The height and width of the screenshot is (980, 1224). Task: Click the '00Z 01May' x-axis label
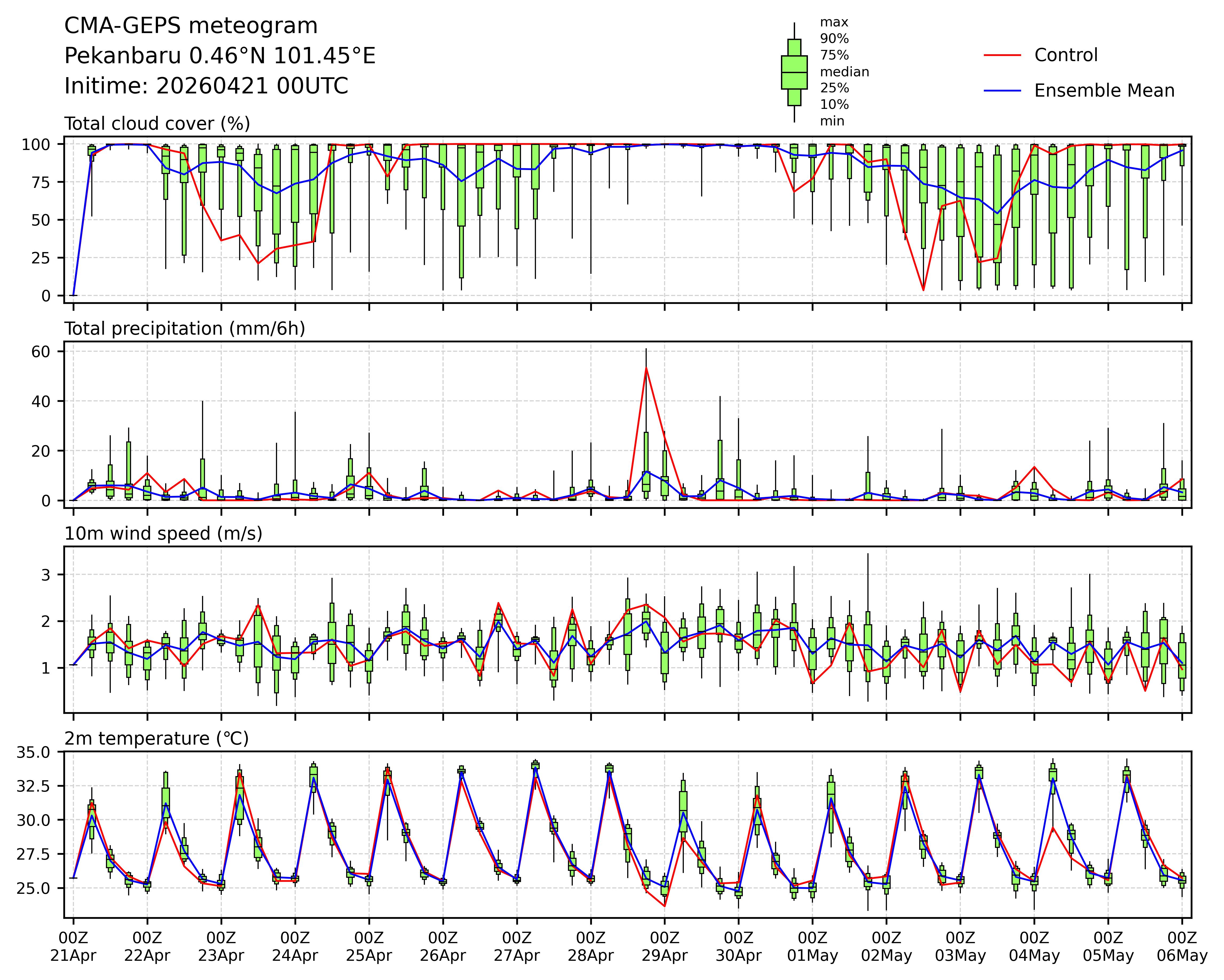pyautogui.click(x=812, y=946)
